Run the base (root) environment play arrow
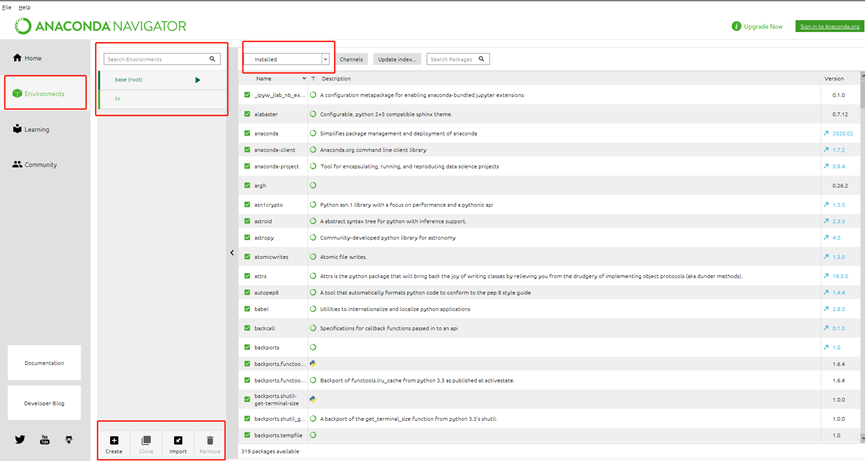The height and width of the screenshot is (461, 865). point(197,80)
